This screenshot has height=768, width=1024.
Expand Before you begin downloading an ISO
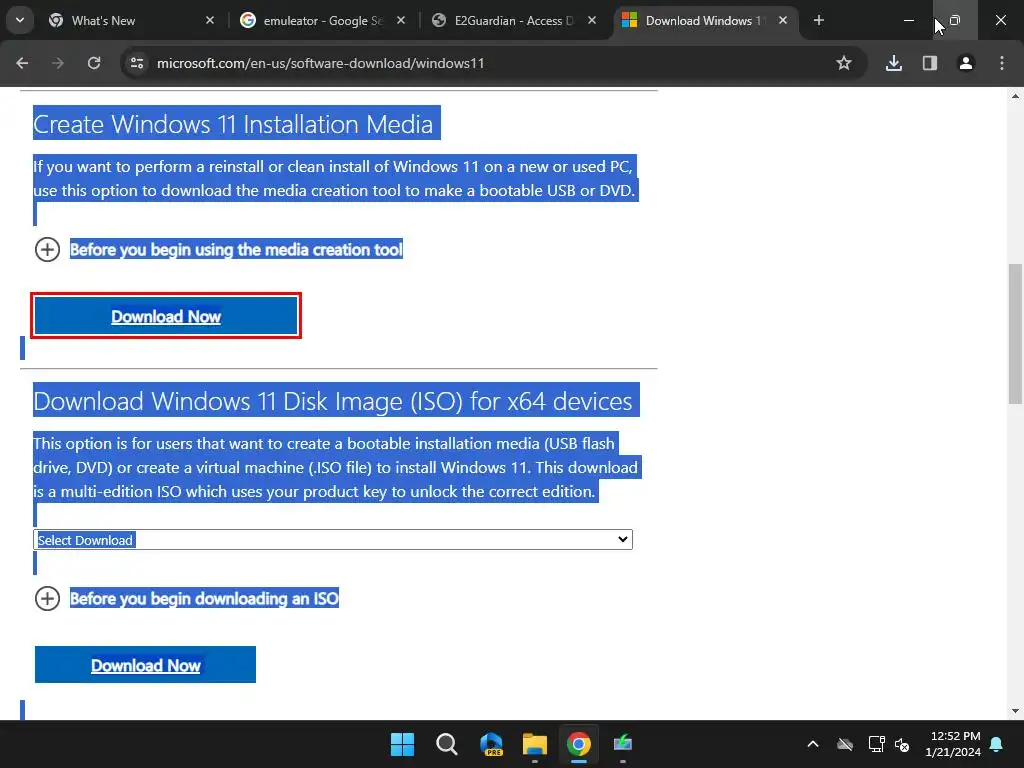click(x=187, y=598)
